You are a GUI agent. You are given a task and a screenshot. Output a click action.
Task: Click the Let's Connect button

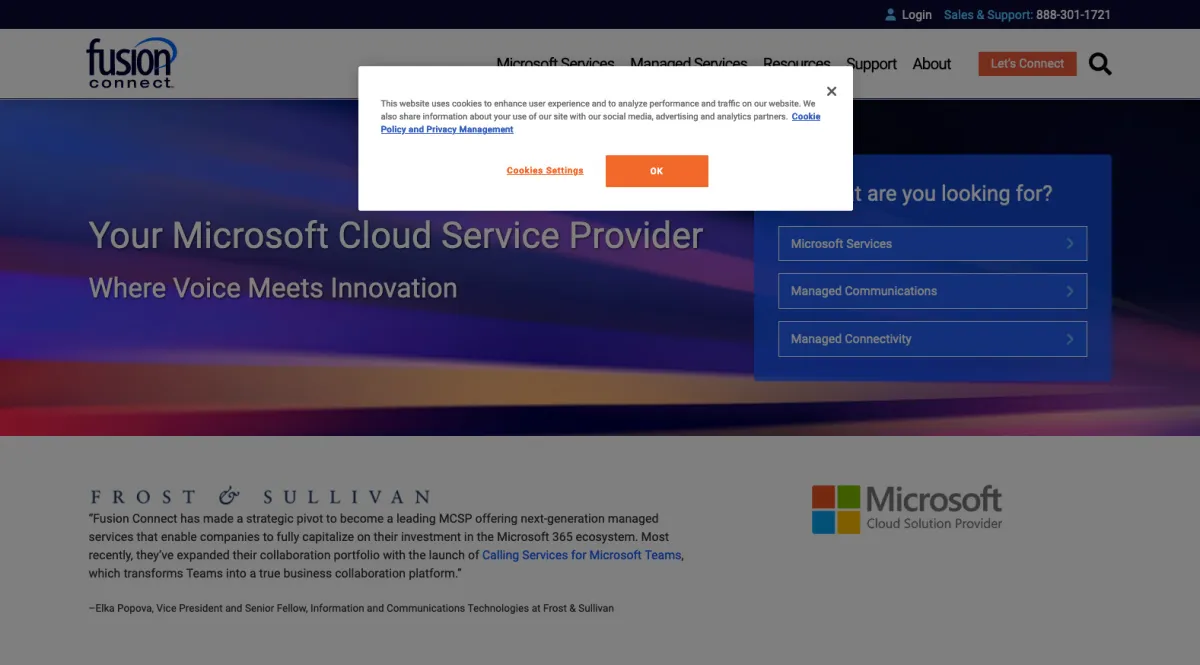pyautogui.click(x=1027, y=63)
